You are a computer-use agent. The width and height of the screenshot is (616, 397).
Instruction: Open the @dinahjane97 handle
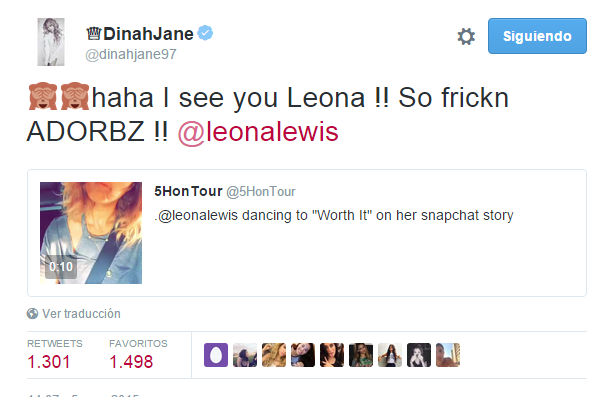point(131,54)
